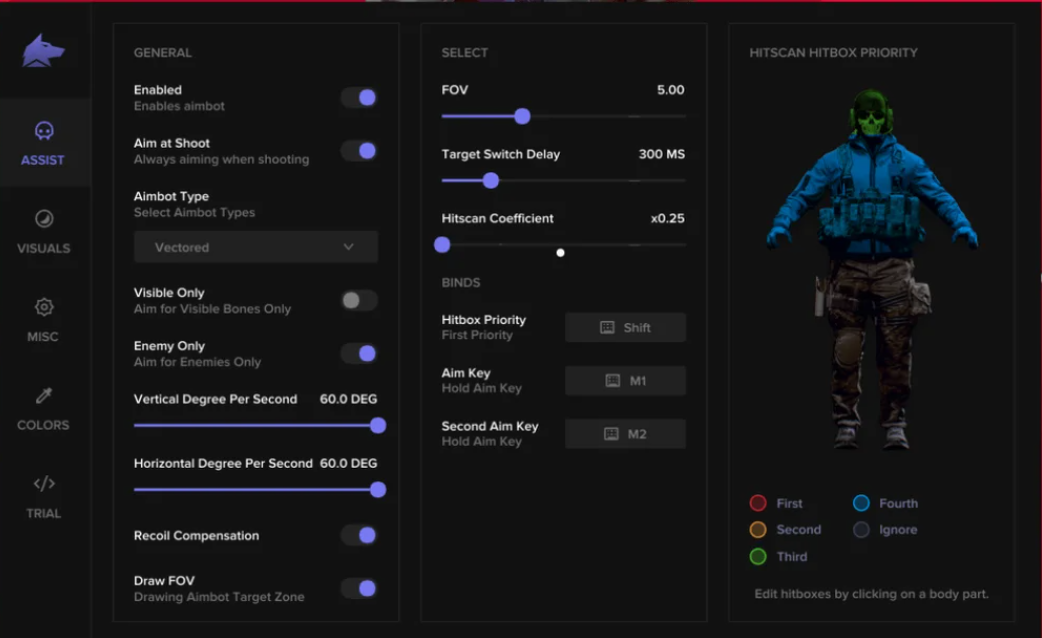1042x638 pixels.
Task: Click the 'Enables aimbot' description text
Action: click(x=179, y=106)
